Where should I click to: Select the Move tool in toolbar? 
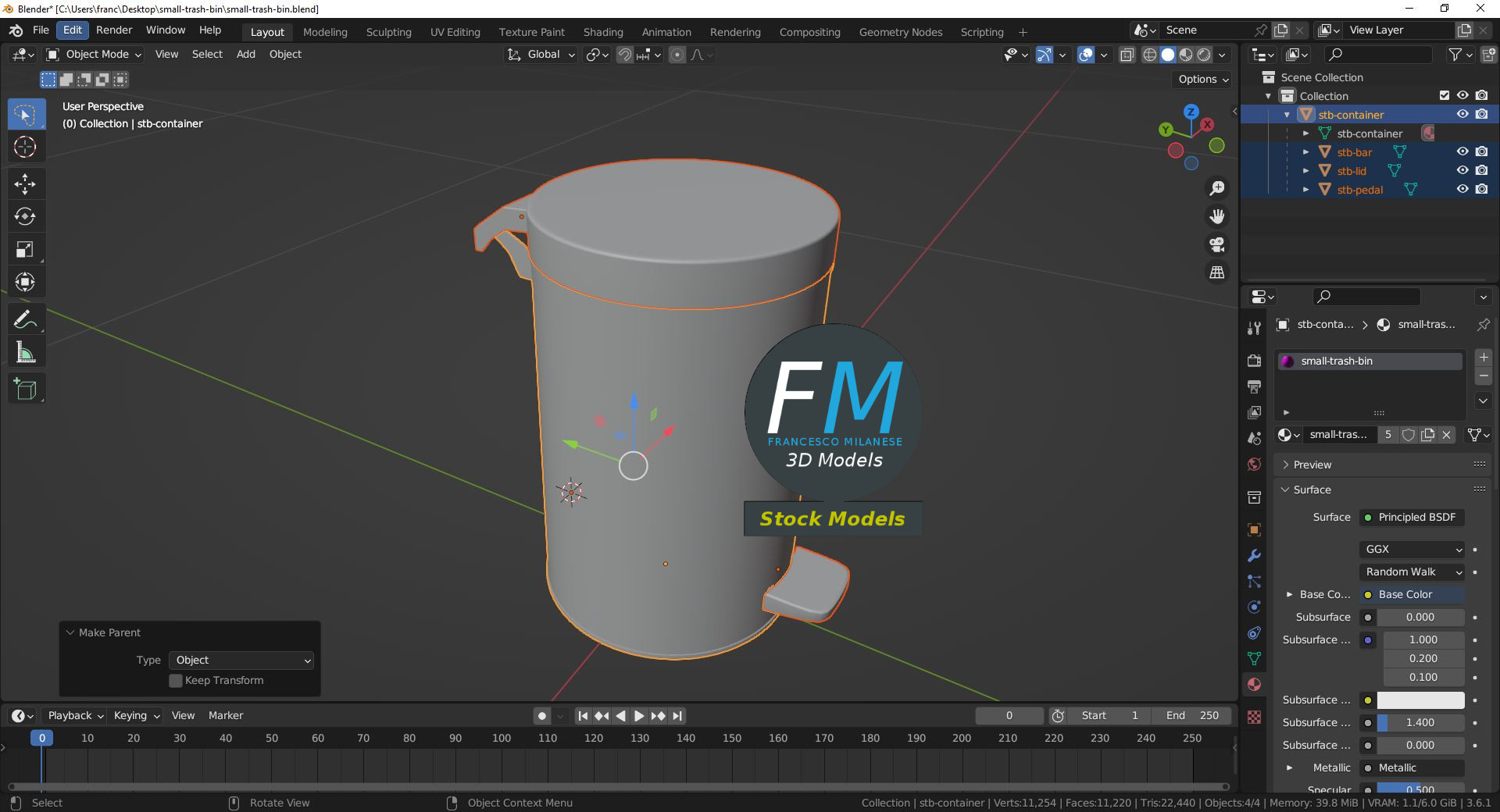click(25, 183)
